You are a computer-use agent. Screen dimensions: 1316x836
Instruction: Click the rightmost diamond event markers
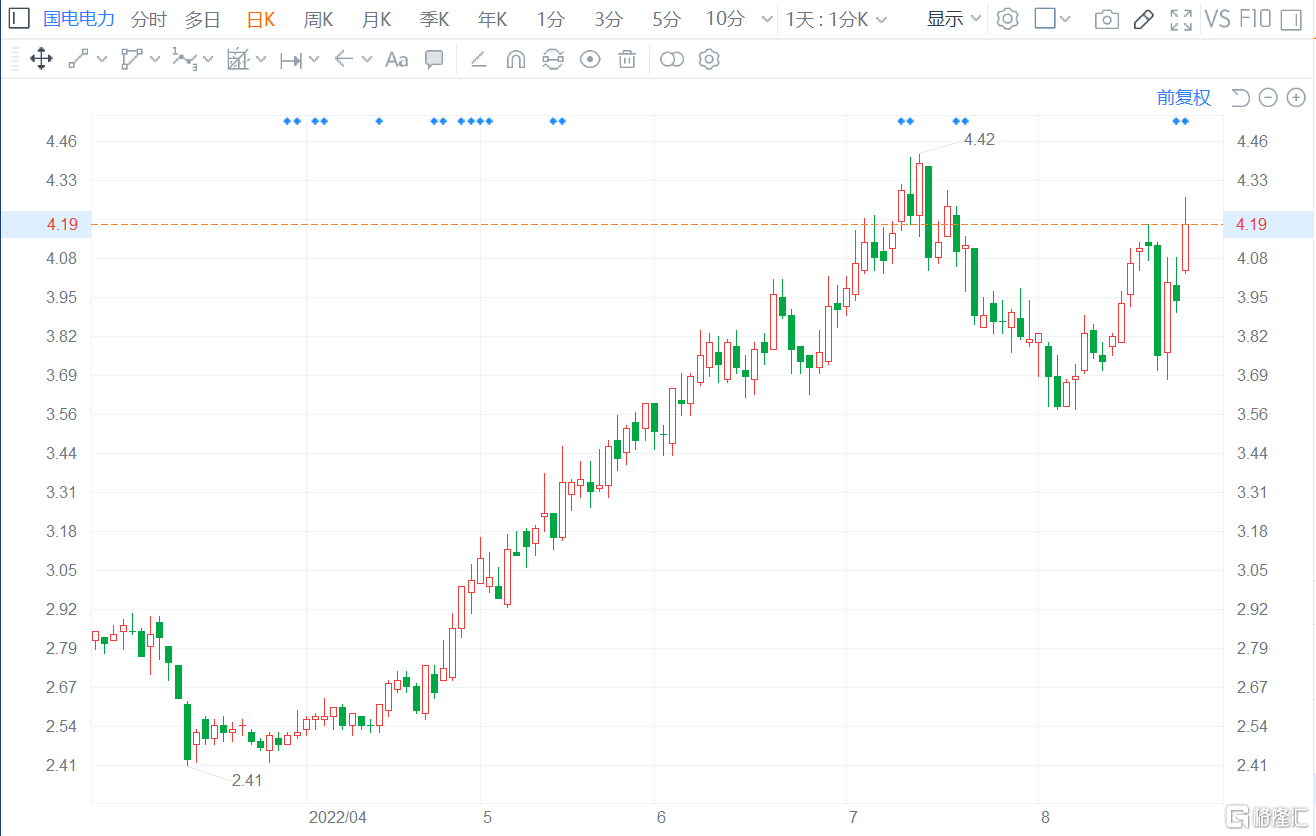coord(1181,121)
